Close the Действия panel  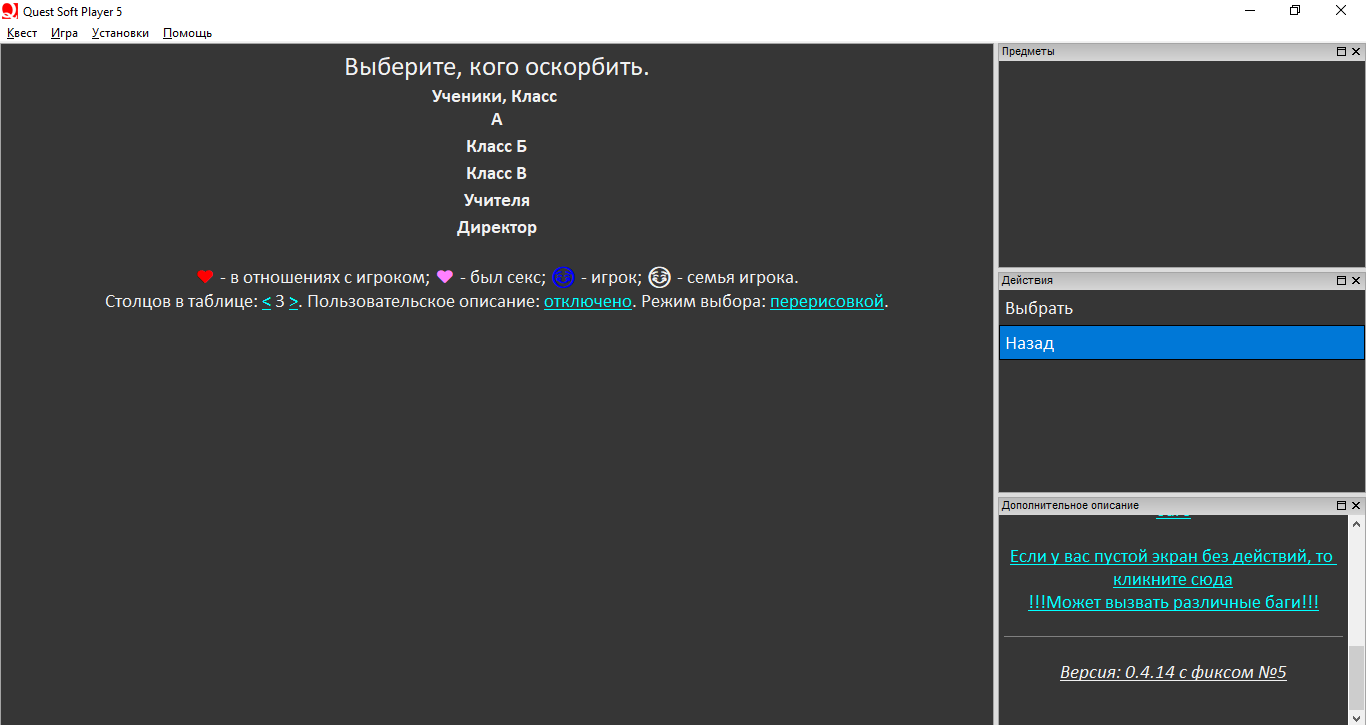coord(1356,281)
